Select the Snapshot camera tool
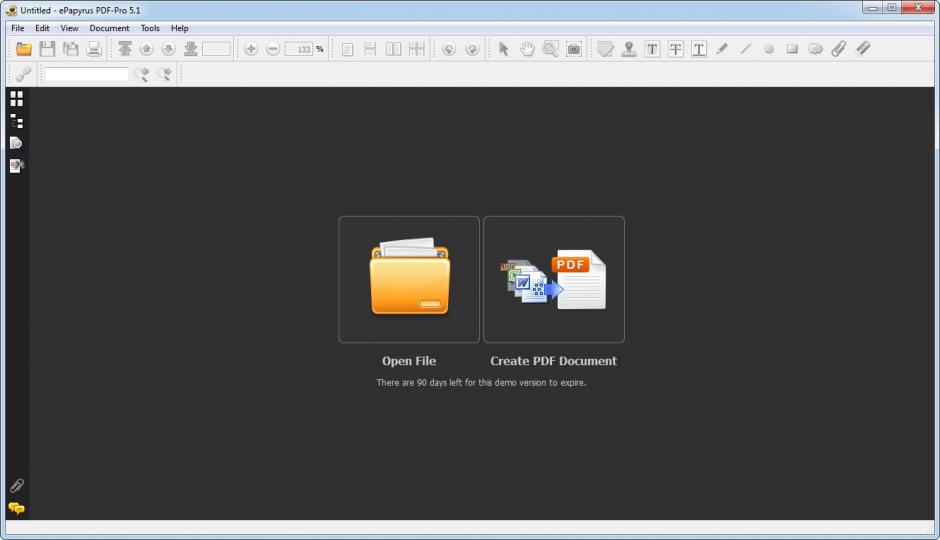 pyautogui.click(x=574, y=49)
